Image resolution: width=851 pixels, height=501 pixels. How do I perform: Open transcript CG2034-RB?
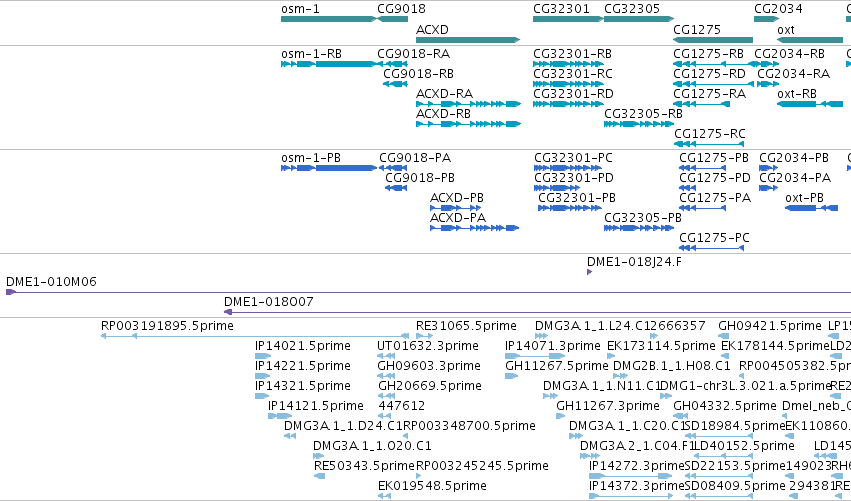[x=766, y=64]
